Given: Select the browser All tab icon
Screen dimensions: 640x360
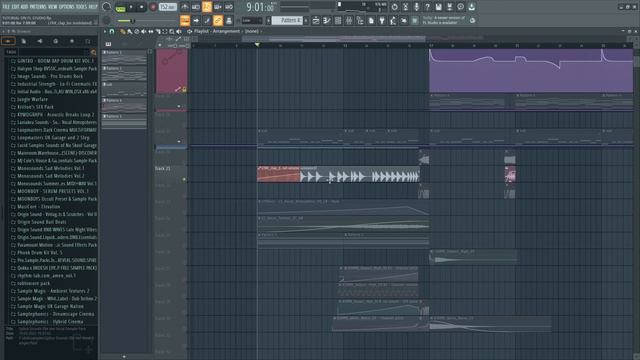Looking at the screenshot, I should click(8, 41).
